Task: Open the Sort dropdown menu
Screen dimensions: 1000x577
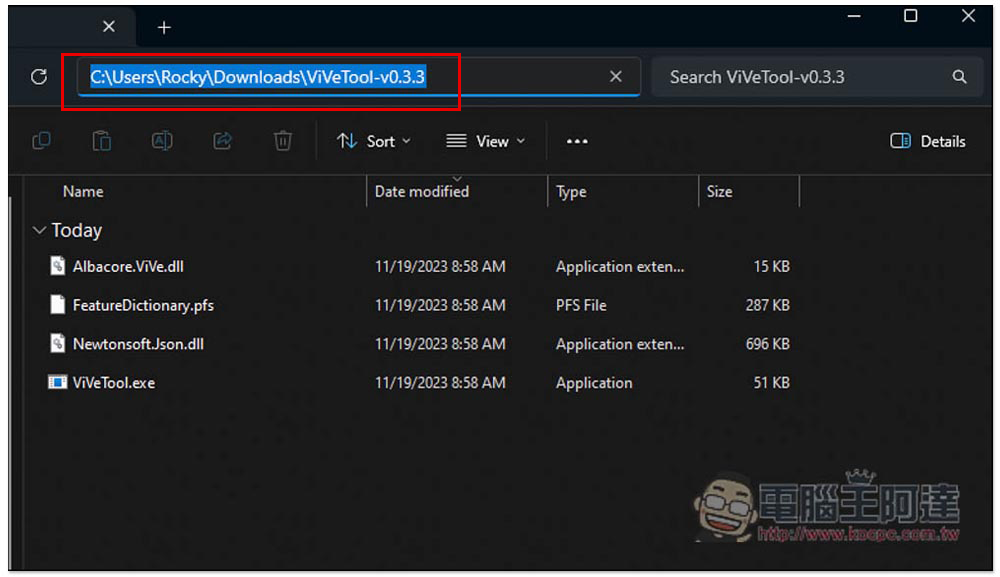Action: click(x=374, y=141)
